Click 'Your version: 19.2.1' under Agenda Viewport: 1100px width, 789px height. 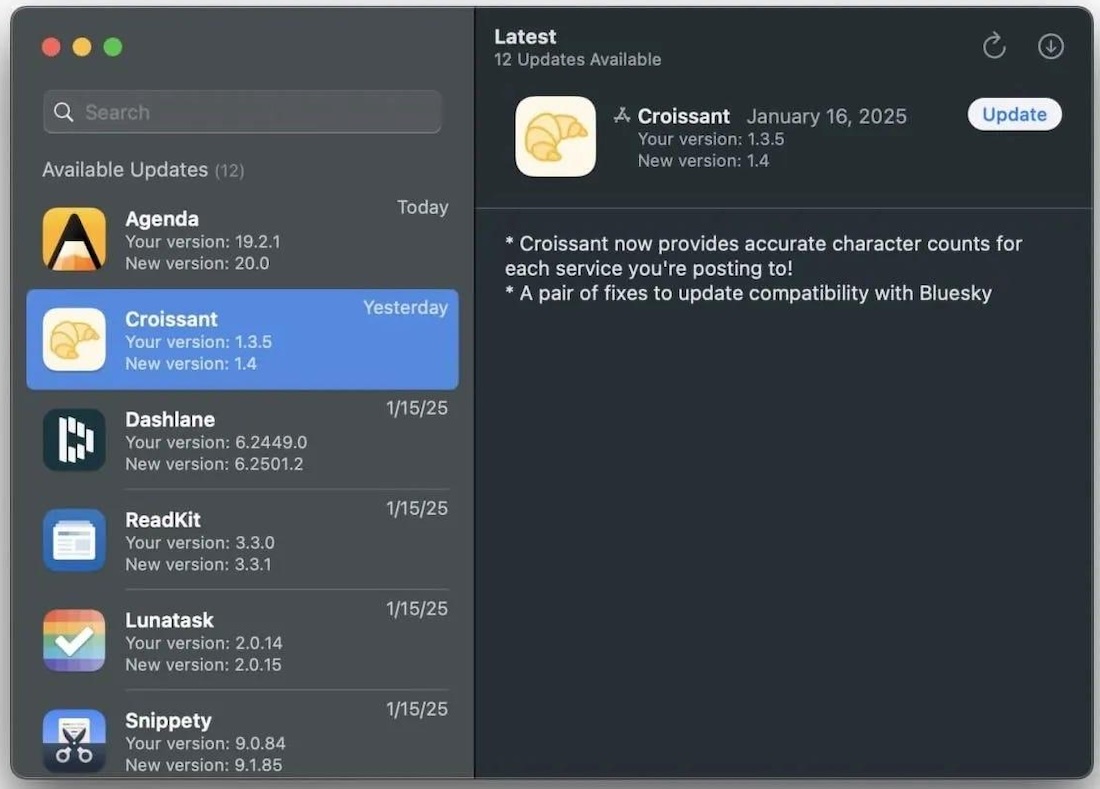(203, 242)
